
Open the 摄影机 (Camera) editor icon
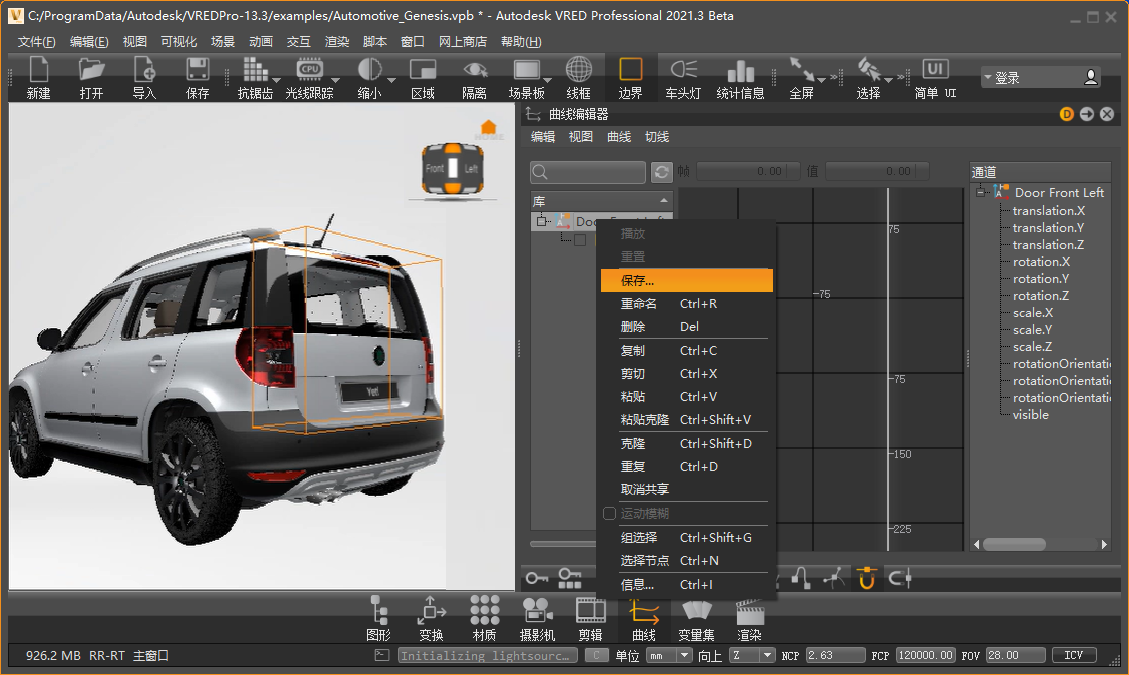click(x=537, y=617)
